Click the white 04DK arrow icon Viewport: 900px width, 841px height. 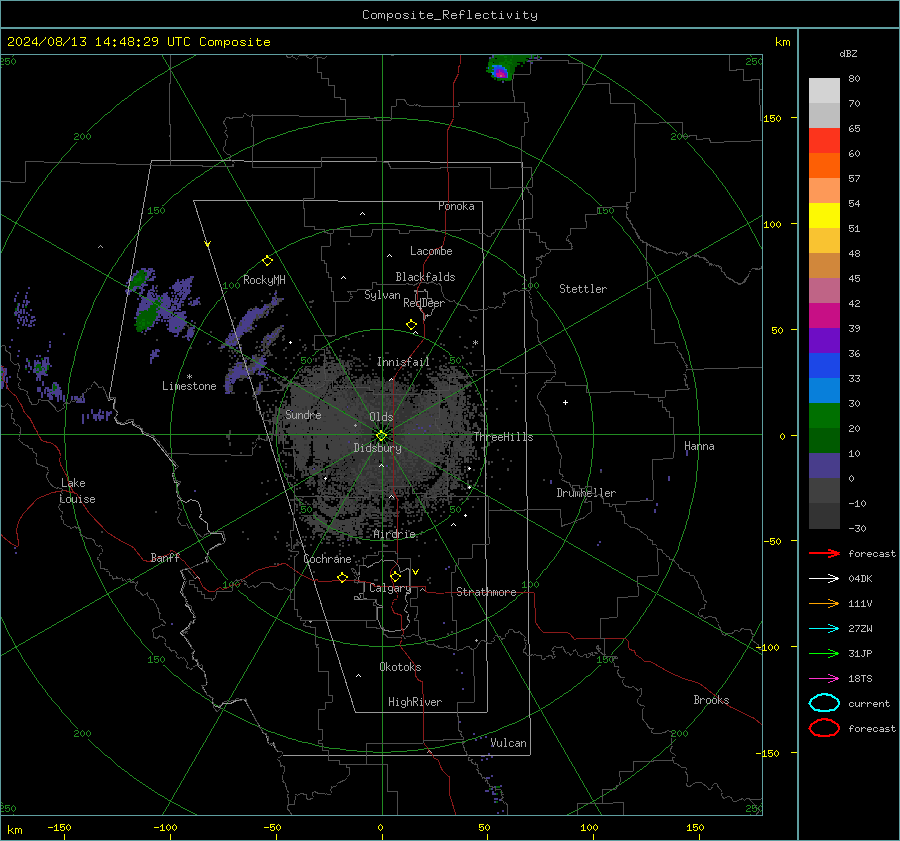point(824,579)
